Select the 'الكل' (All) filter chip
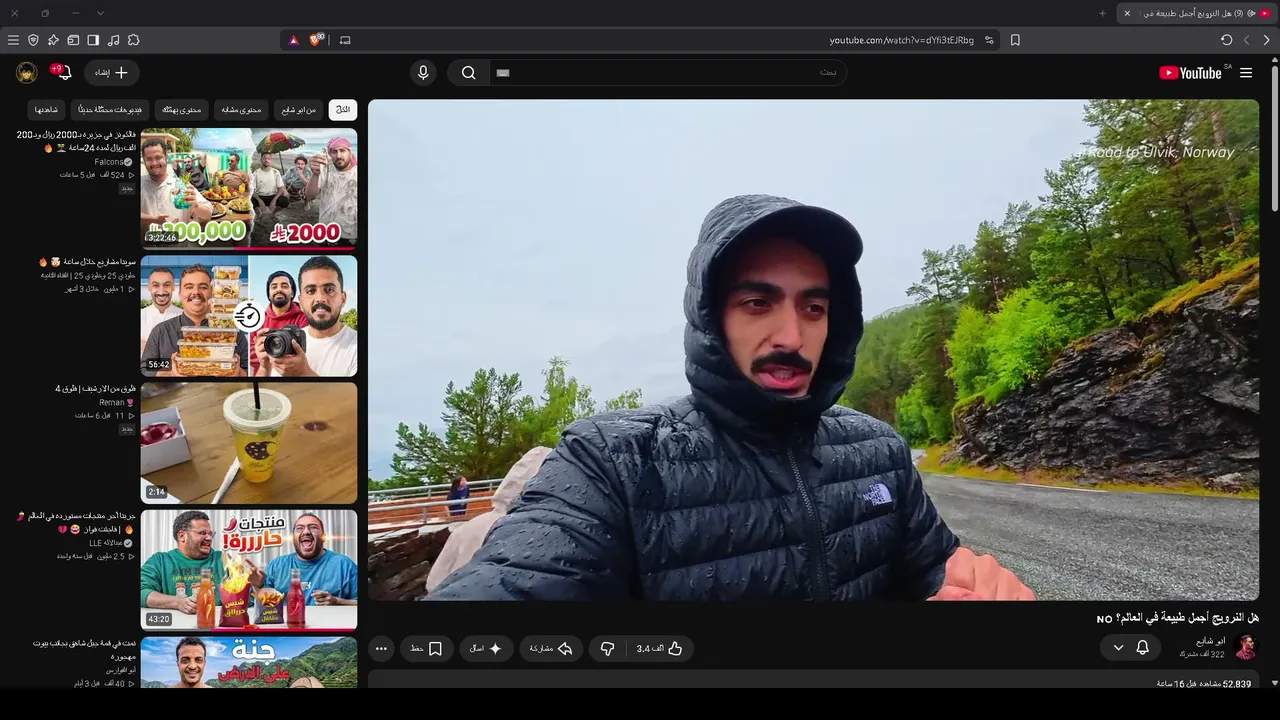 click(342, 109)
